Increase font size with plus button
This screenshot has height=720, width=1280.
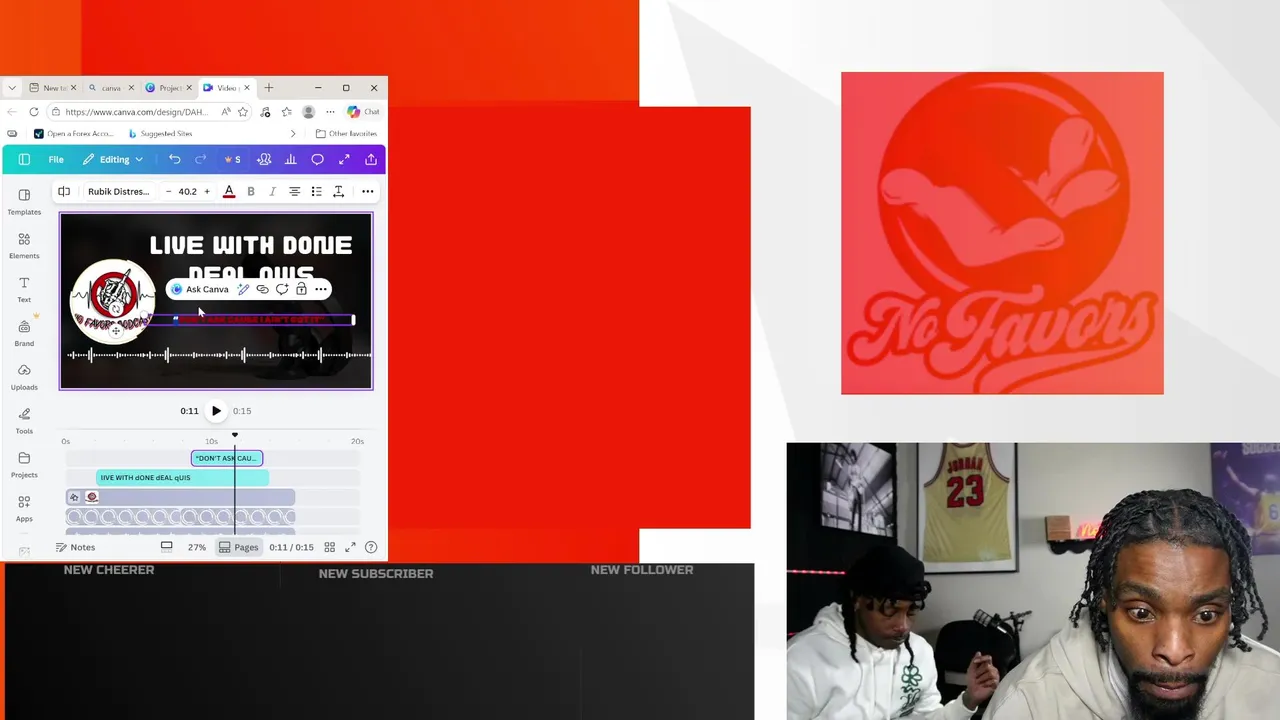click(207, 191)
